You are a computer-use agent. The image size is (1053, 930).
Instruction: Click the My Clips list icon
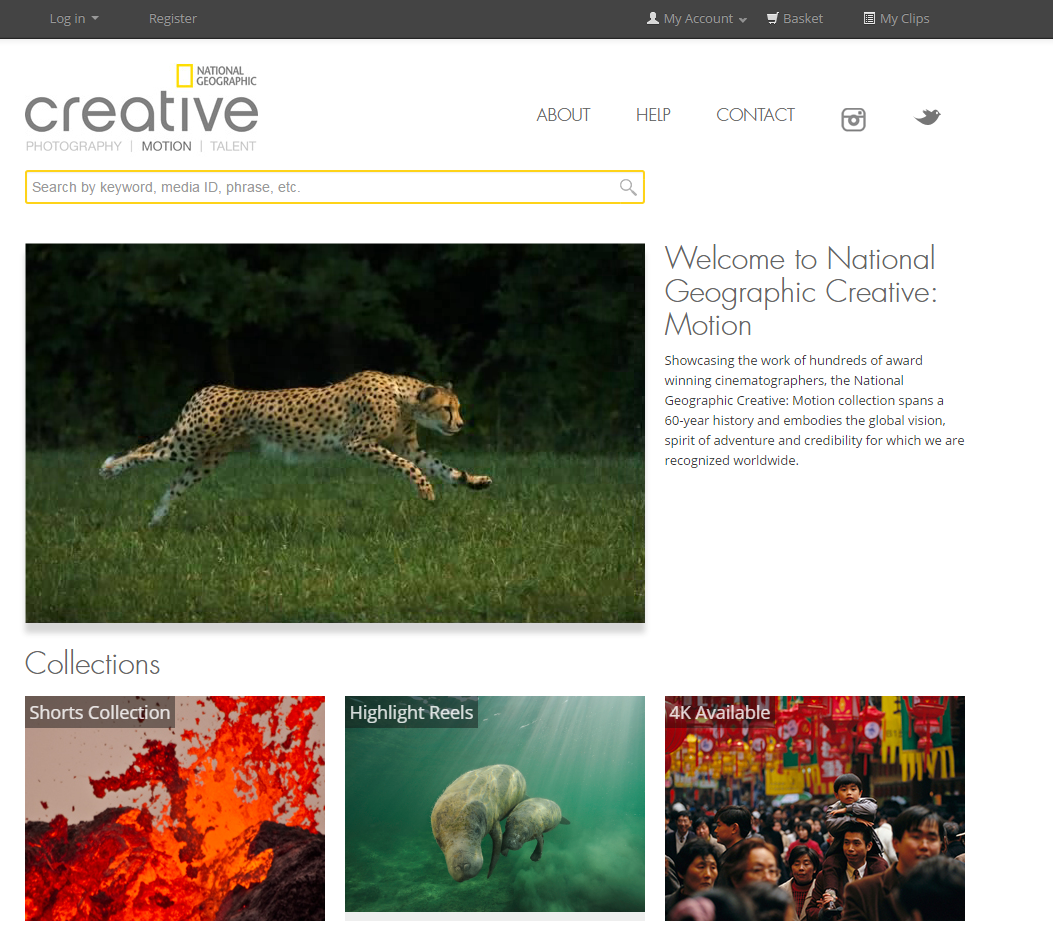(869, 18)
